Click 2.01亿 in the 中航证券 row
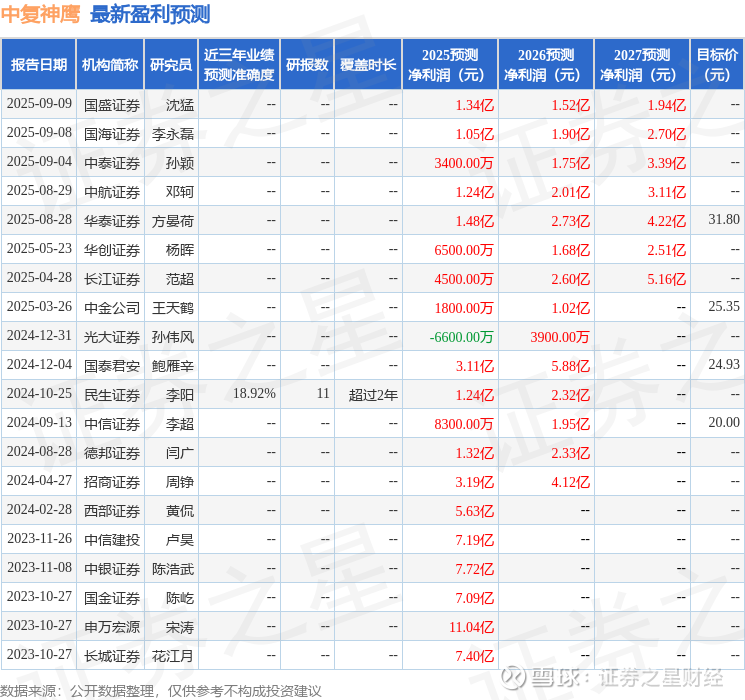 (571, 192)
